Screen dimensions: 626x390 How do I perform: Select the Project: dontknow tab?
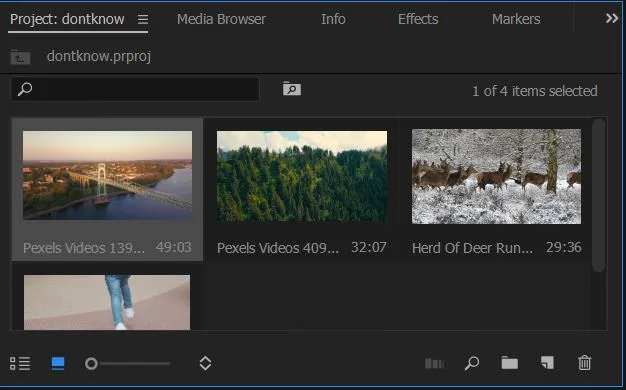pos(67,19)
